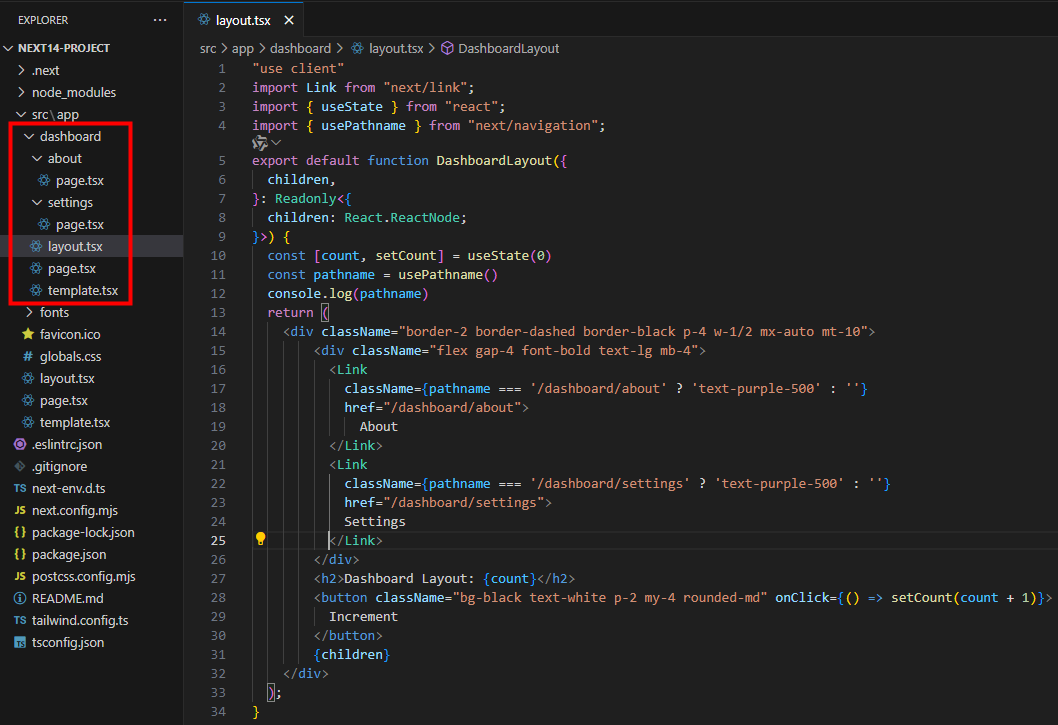
Task: Collapse the src\app folder
Action: pos(22,114)
